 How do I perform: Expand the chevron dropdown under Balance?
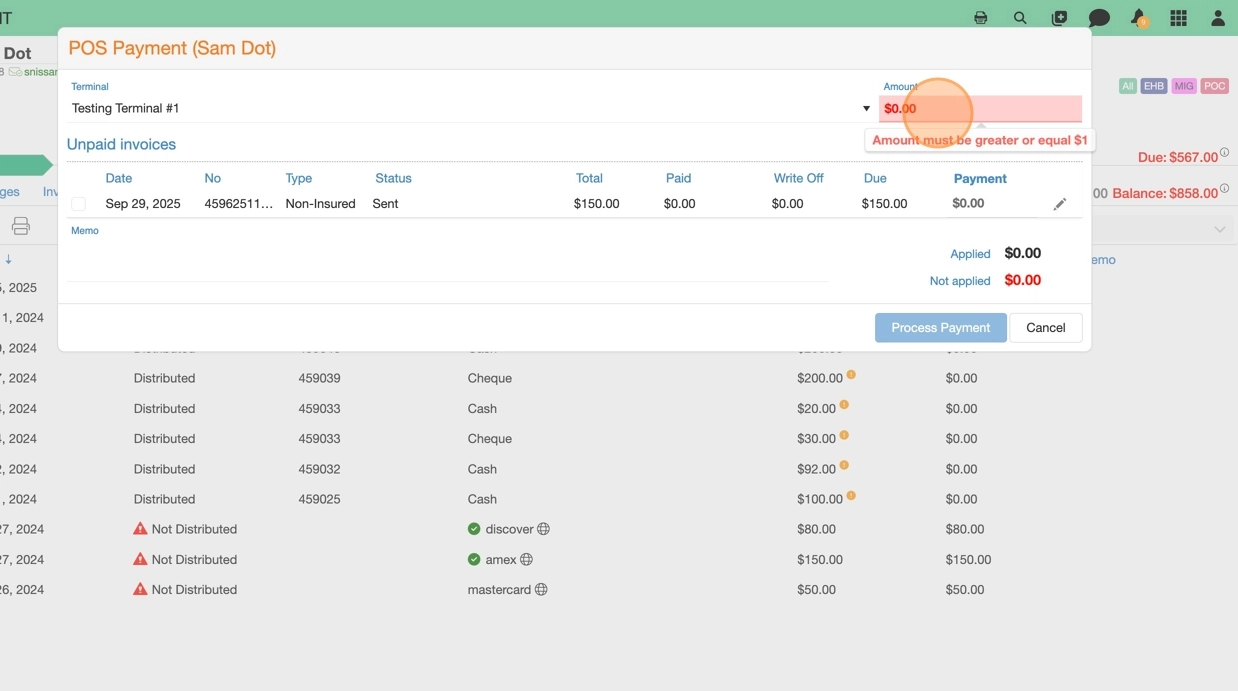[1219, 230]
